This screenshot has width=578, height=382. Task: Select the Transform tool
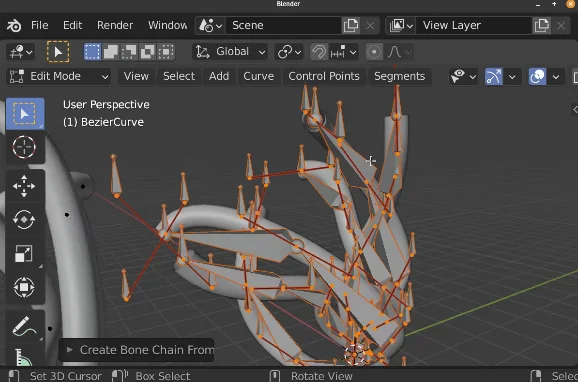coord(25,287)
